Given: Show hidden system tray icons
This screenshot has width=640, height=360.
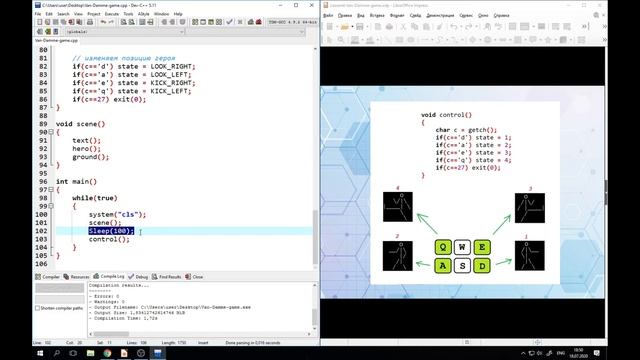Looking at the screenshot, I should coord(523,353).
